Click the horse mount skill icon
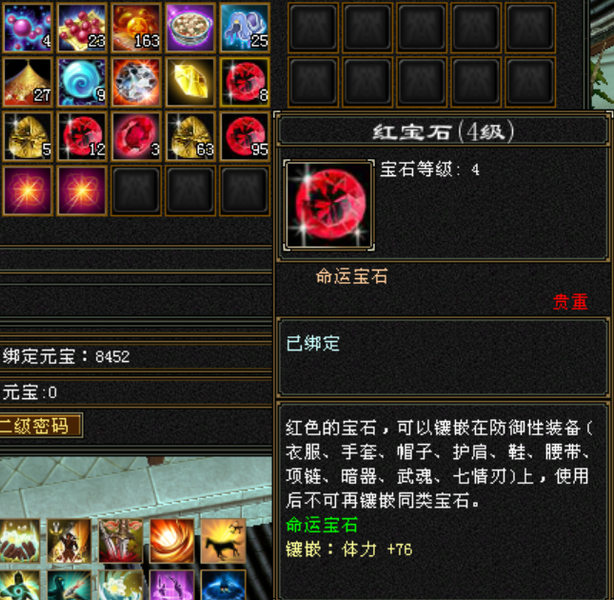Viewport: 614px width, 600px height. pos(223,541)
